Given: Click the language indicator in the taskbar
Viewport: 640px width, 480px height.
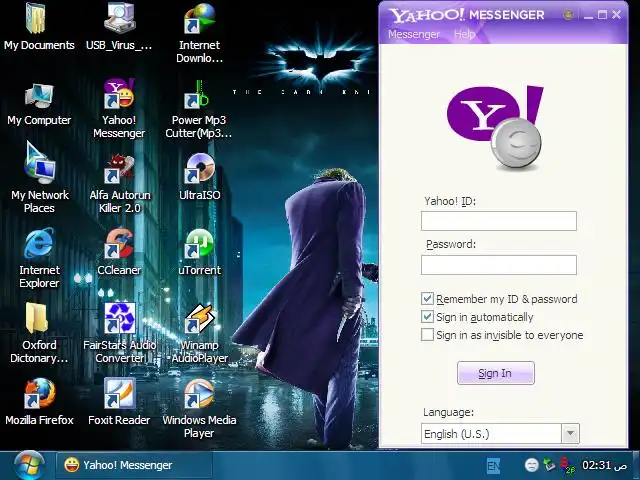Looking at the screenshot, I should (493, 466).
